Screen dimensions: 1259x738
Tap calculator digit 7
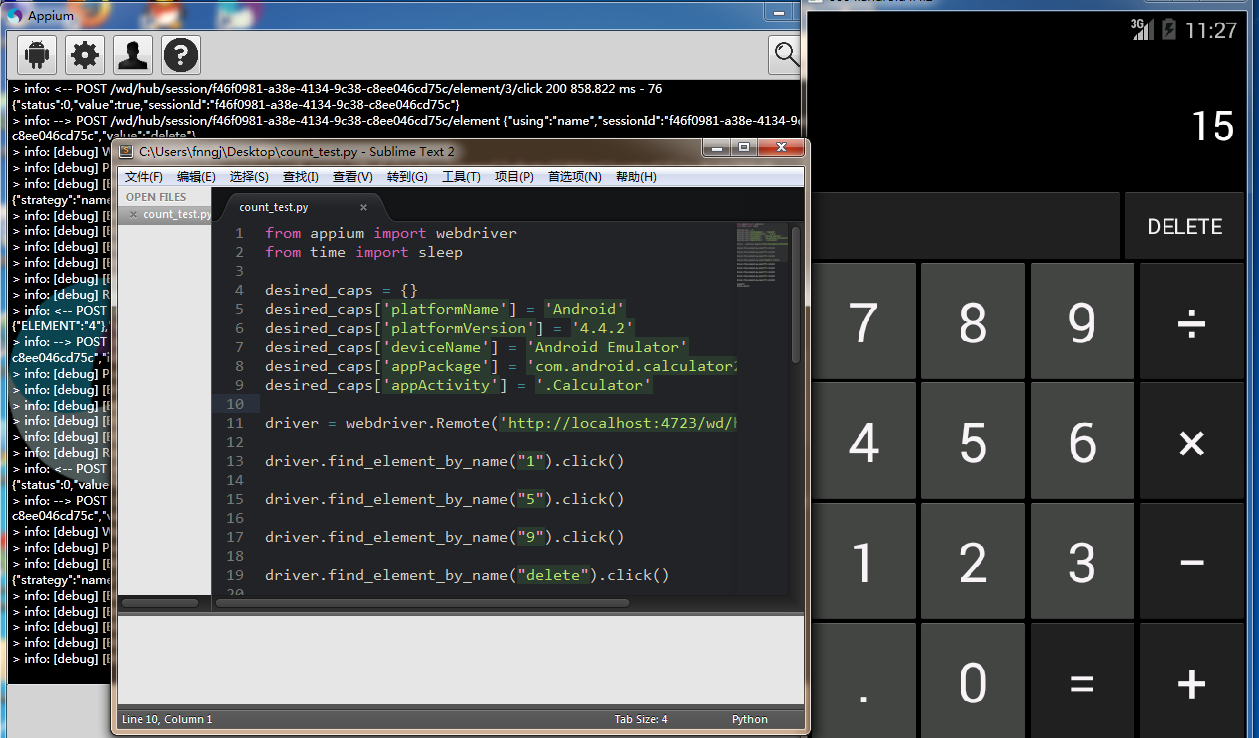863,323
